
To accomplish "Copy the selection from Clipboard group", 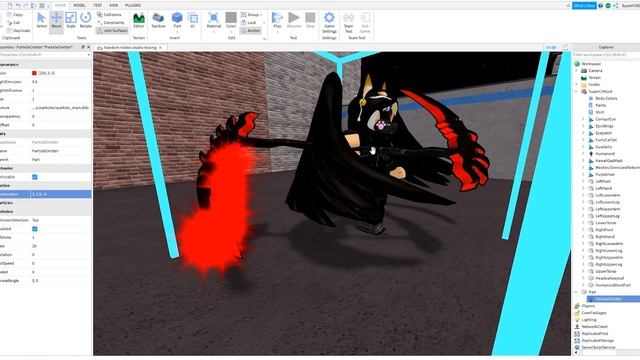I will [x=15, y=15].
